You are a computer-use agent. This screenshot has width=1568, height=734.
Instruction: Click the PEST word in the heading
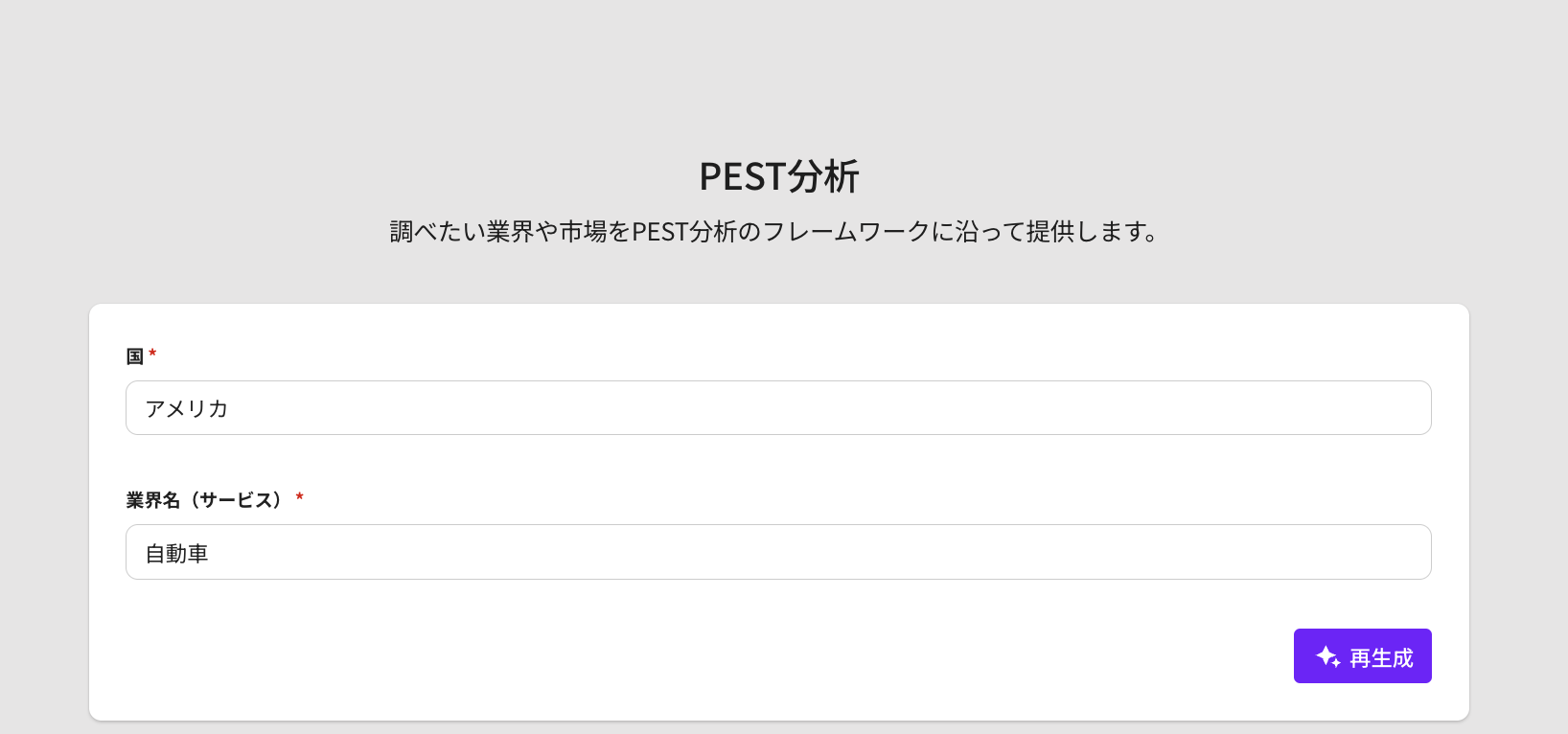(x=743, y=177)
